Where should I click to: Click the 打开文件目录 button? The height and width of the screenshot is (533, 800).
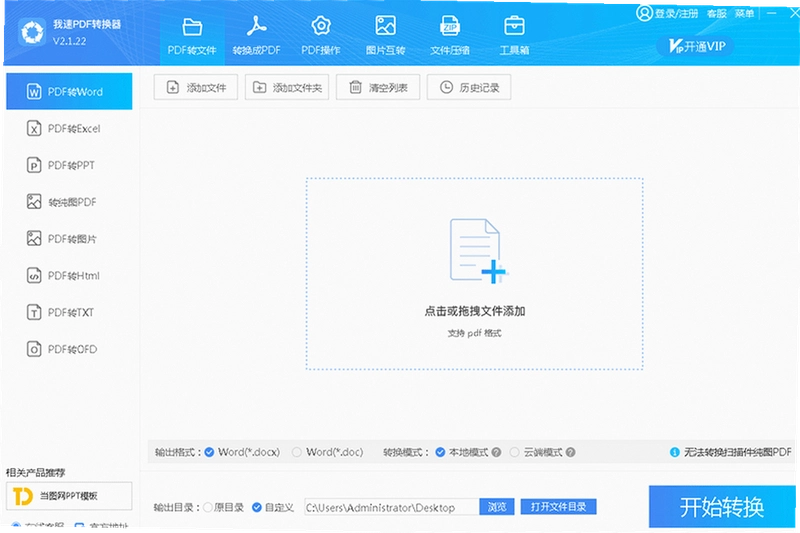[x=558, y=507]
